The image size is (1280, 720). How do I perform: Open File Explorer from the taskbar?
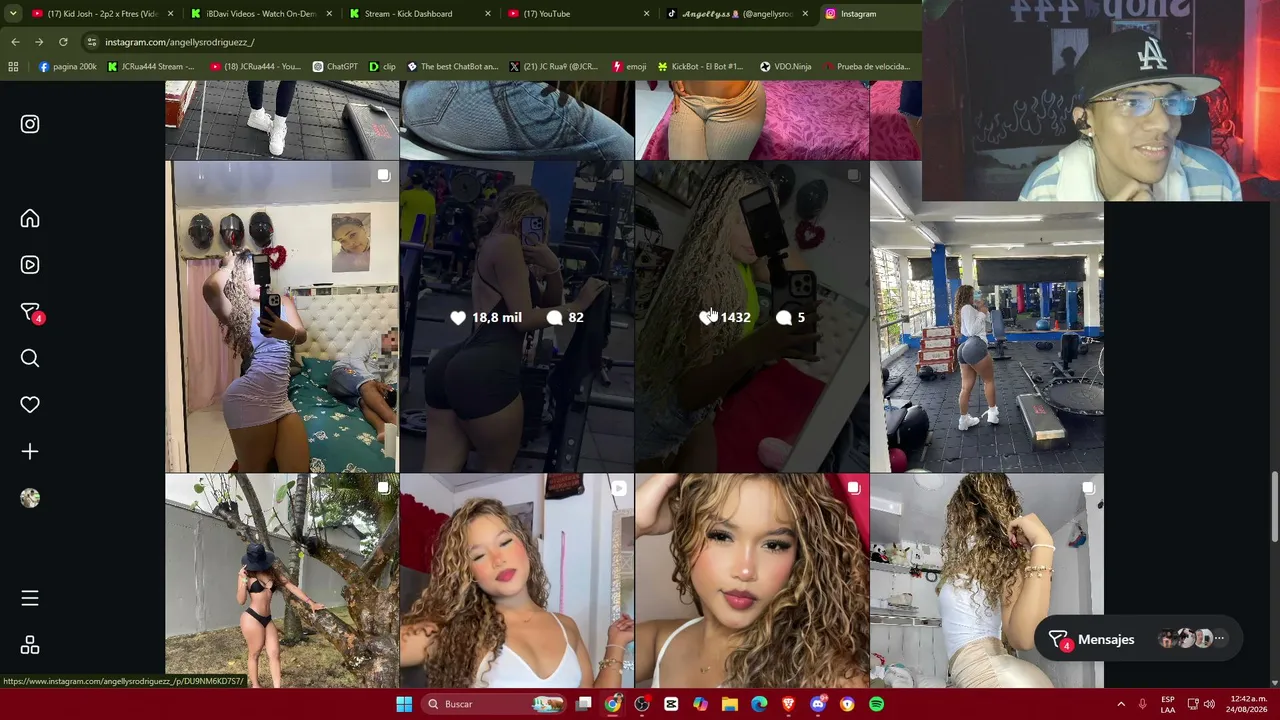point(730,704)
